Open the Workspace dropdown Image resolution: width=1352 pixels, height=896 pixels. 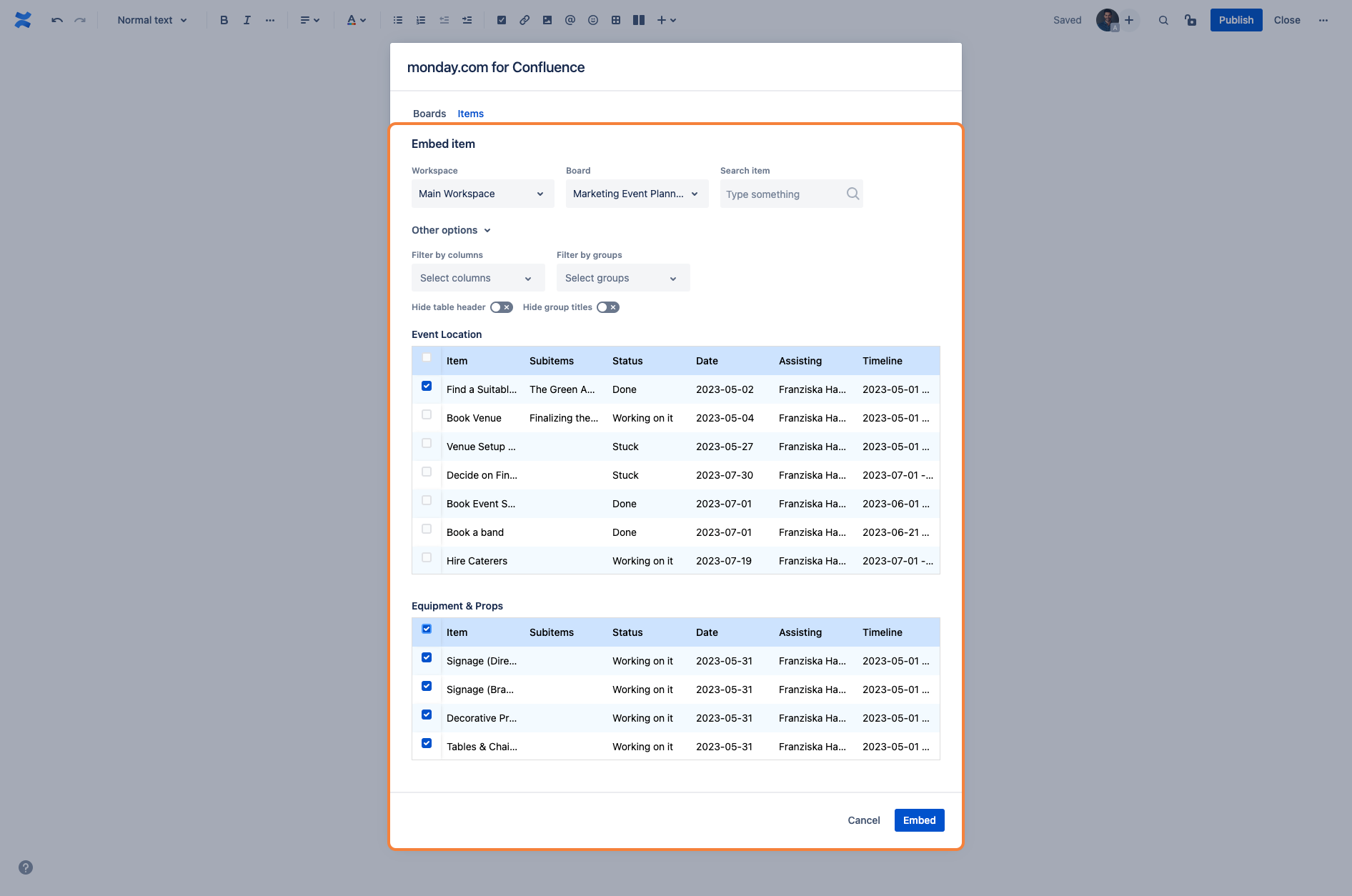[482, 194]
